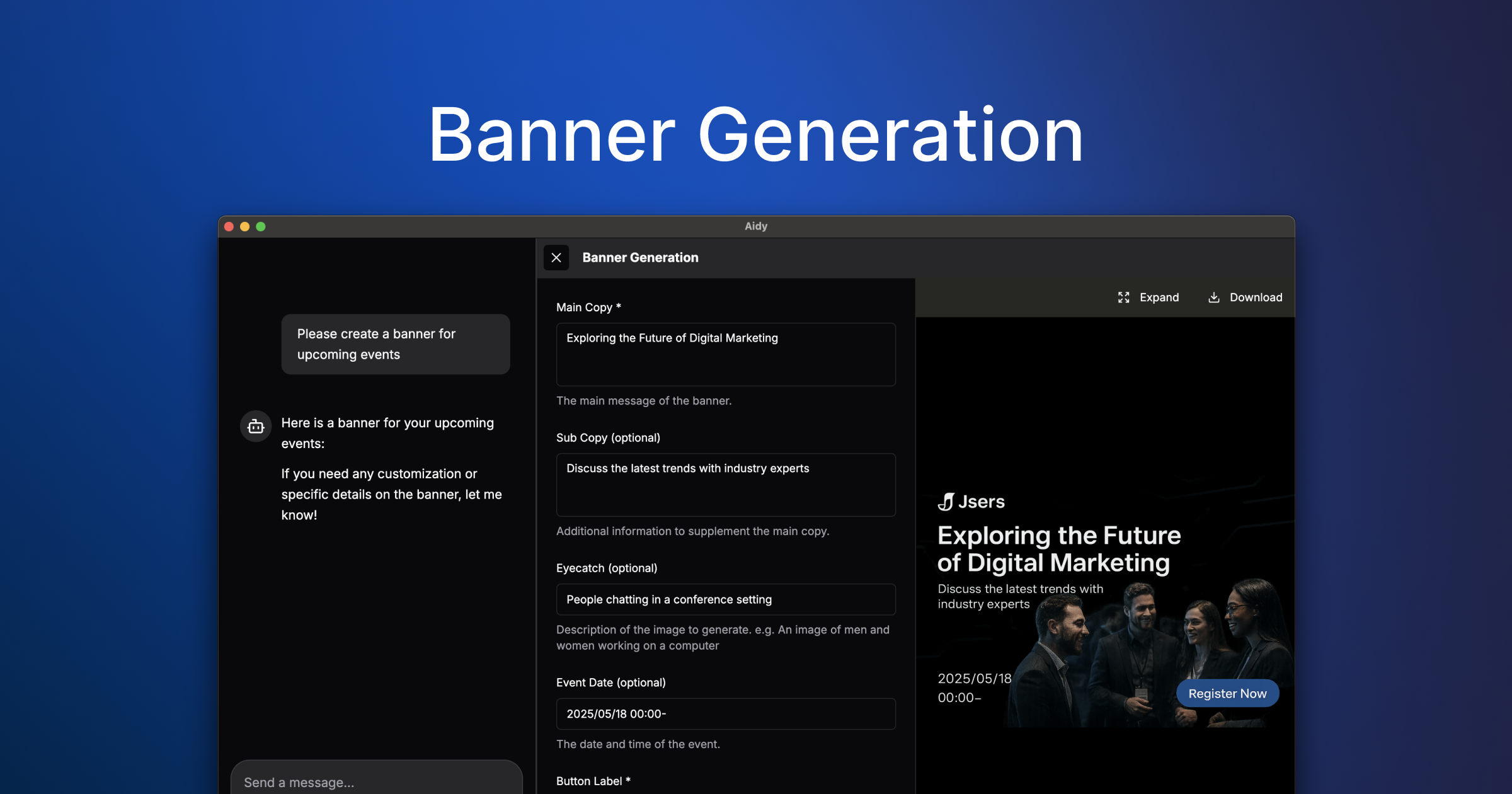This screenshot has width=1512, height=794.
Task: Edit the Eyecatch description field
Action: (725, 599)
